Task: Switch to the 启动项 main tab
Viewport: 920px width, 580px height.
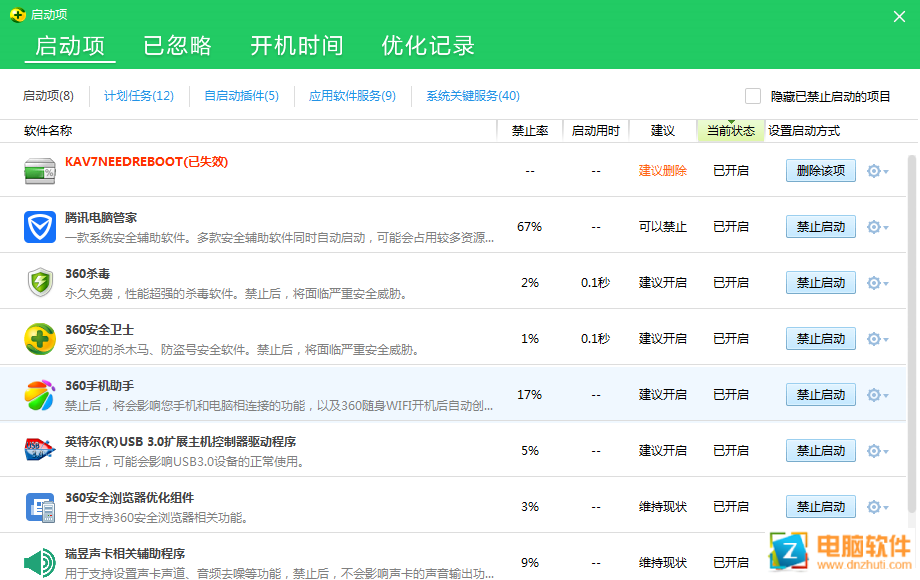Action: pos(70,46)
